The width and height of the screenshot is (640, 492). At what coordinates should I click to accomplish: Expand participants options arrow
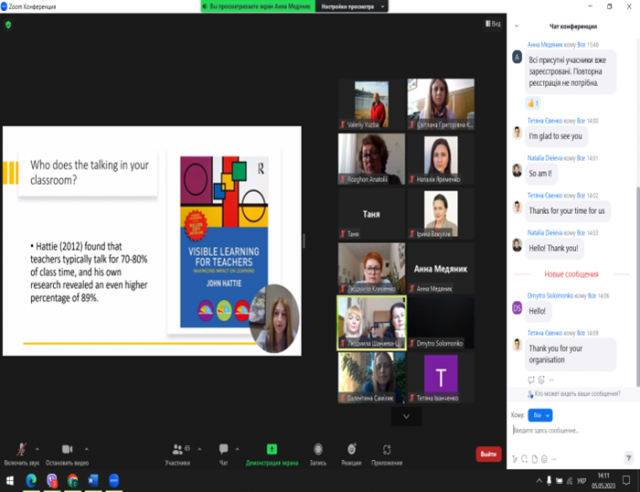coord(200,449)
